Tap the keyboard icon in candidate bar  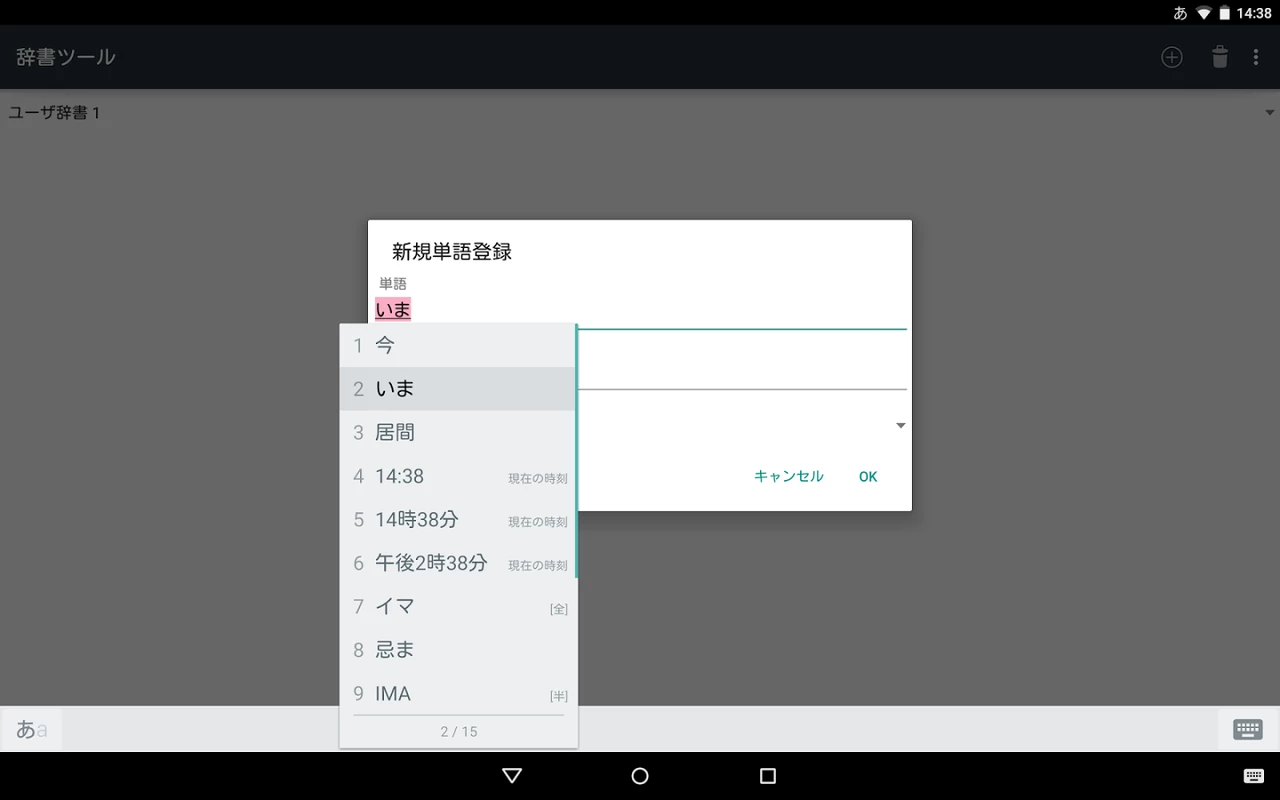coord(1248,729)
